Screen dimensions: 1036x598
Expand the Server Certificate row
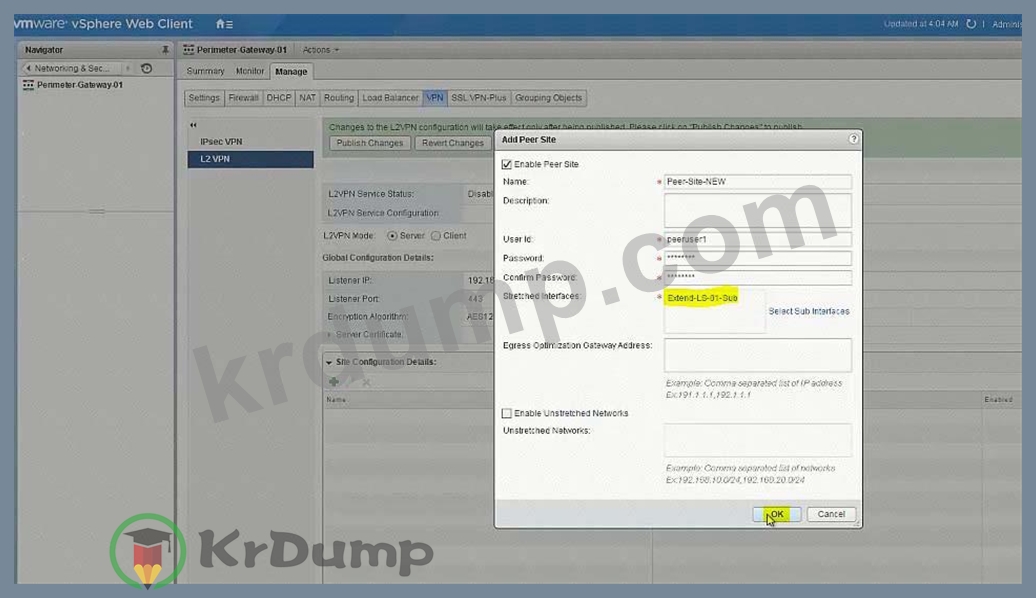point(329,335)
